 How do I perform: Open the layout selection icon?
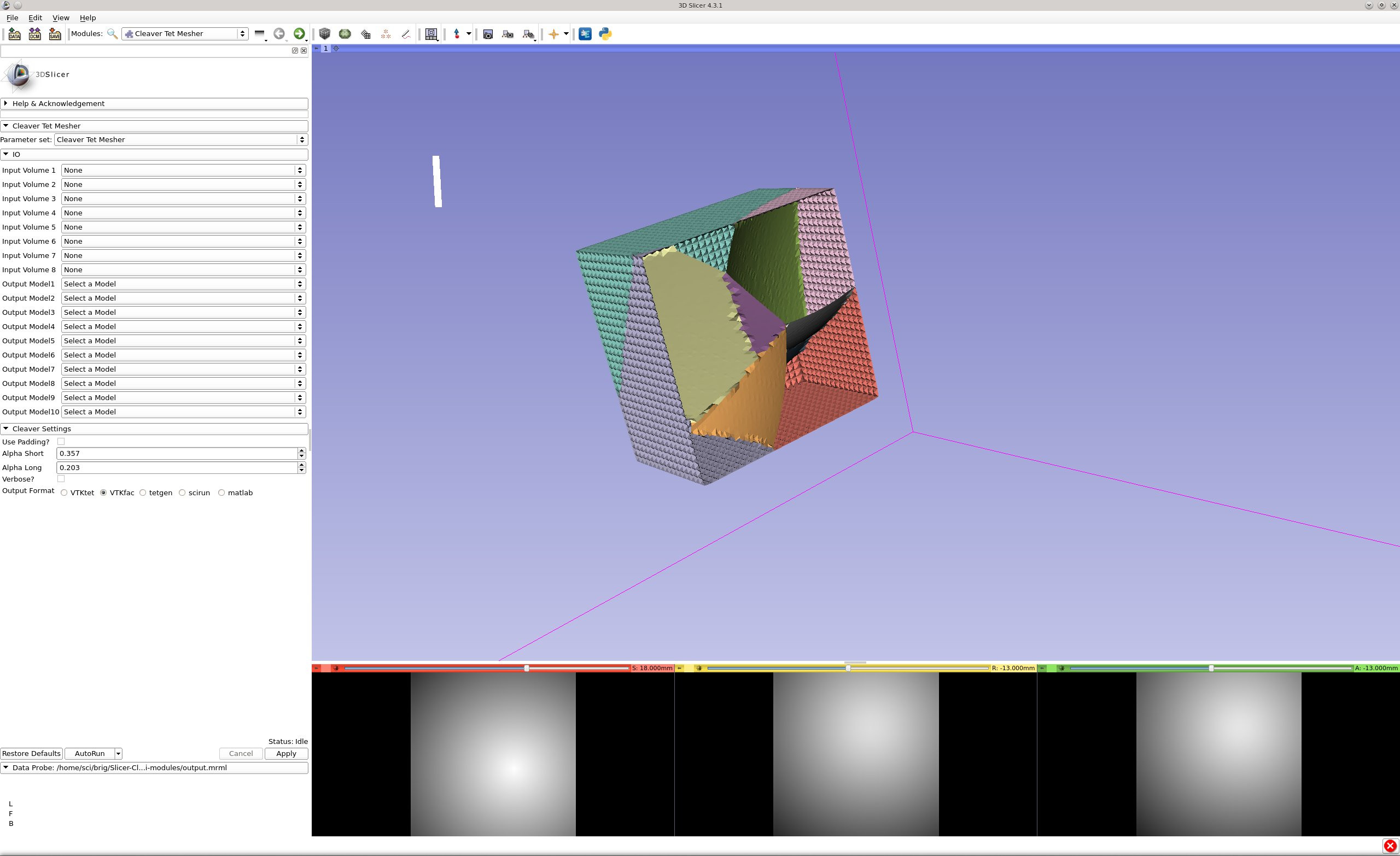tap(431, 34)
